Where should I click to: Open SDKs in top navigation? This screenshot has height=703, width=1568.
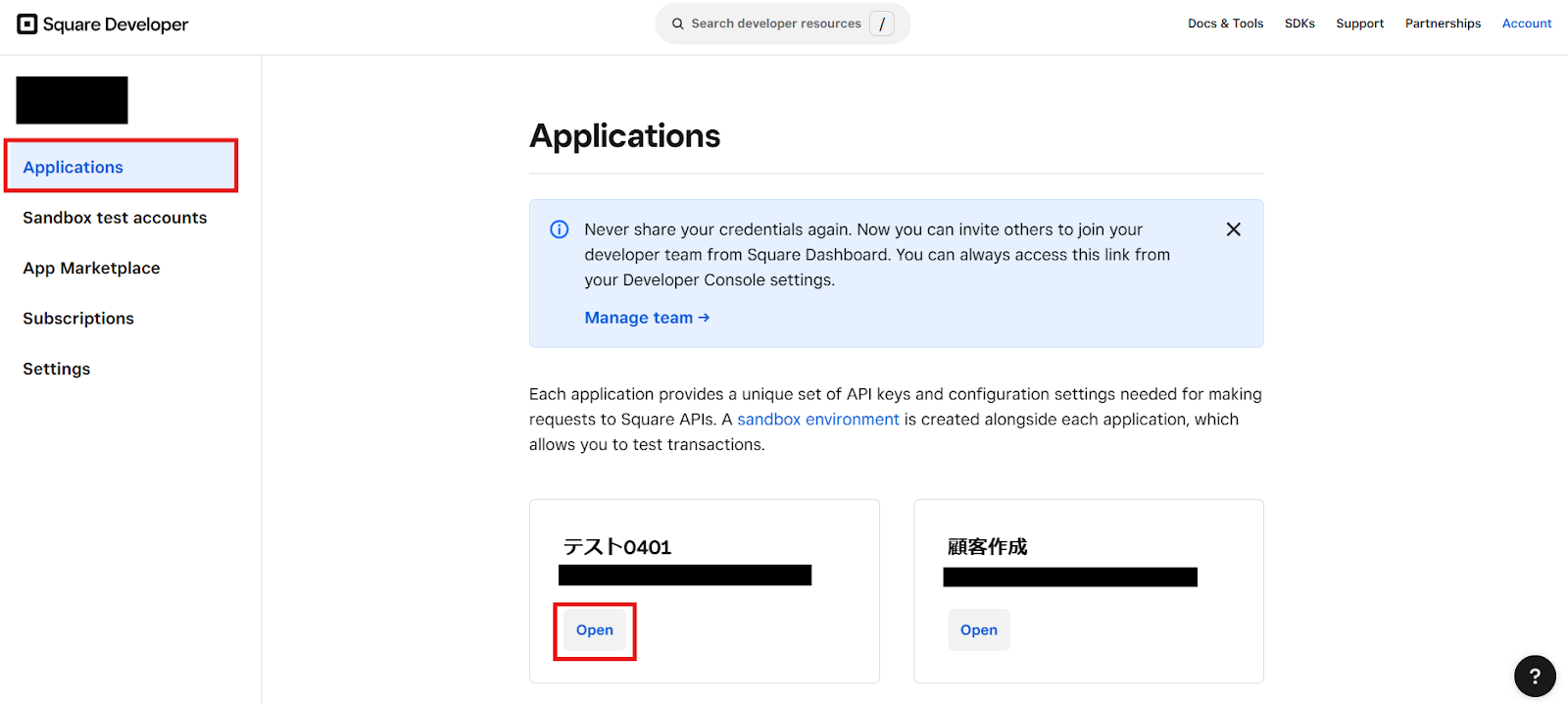click(x=1299, y=24)
